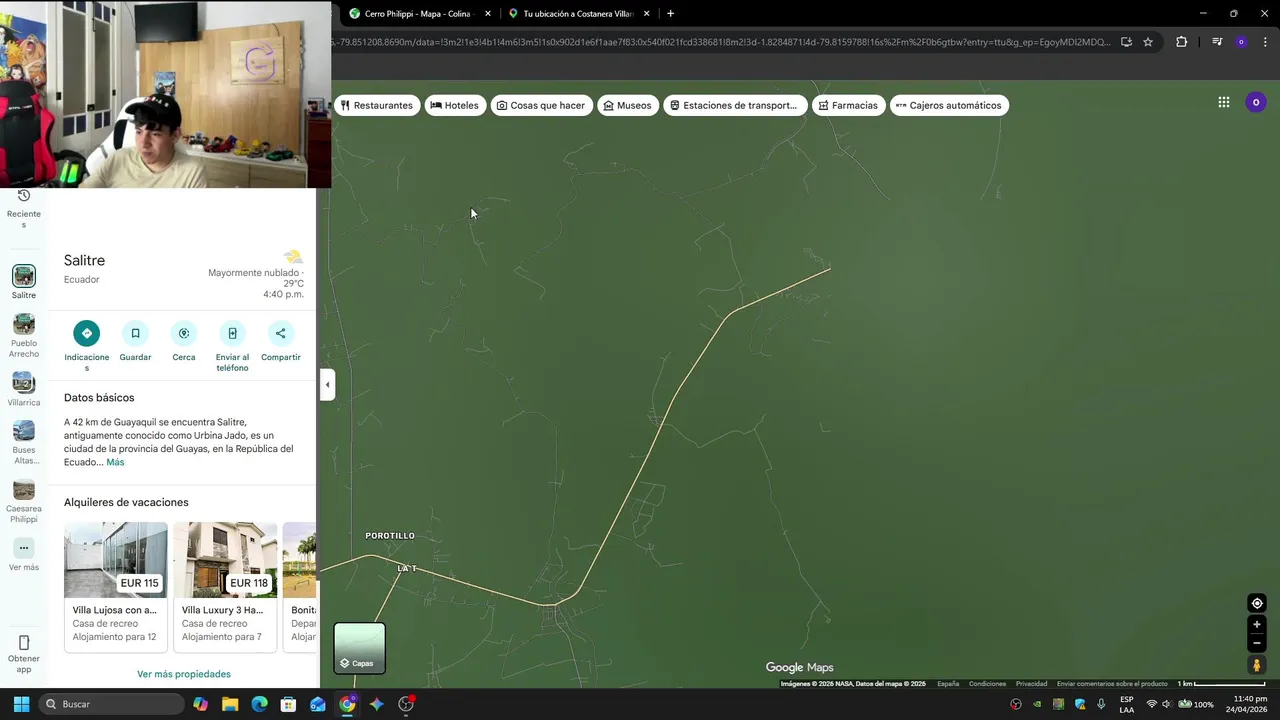1280x720 pixels.
Task: Open the Villa Lujosa EUR 115 rental card
Action: 116,586
